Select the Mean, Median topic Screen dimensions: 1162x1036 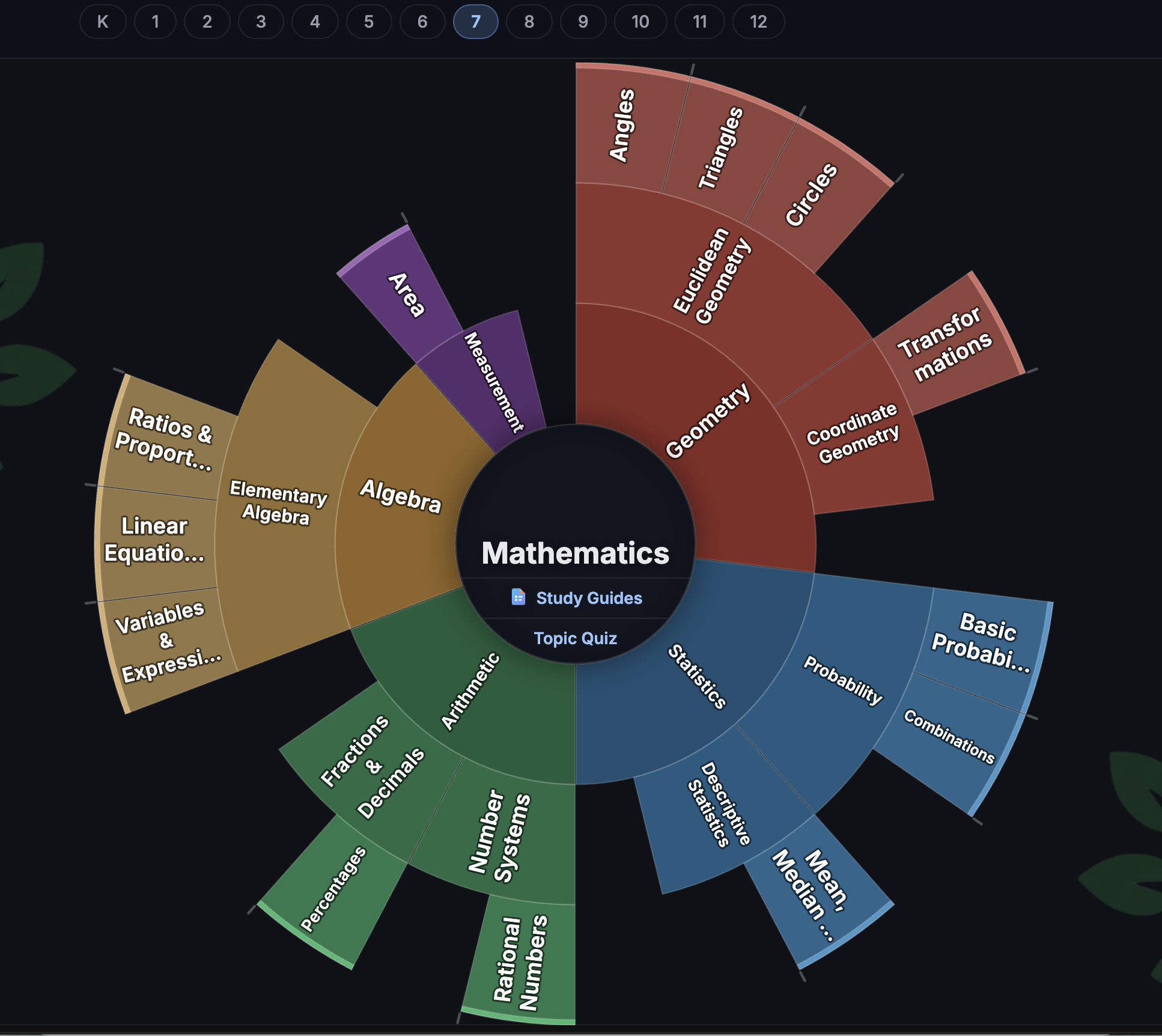(811, 894)
